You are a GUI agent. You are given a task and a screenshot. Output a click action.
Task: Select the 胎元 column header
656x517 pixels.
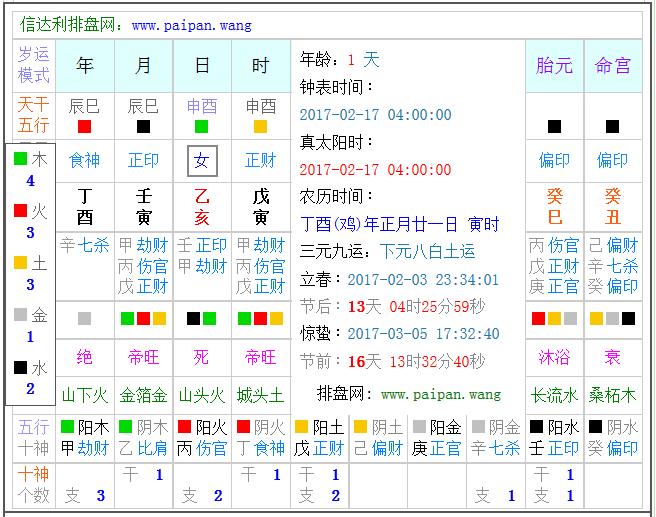point(554,66)
